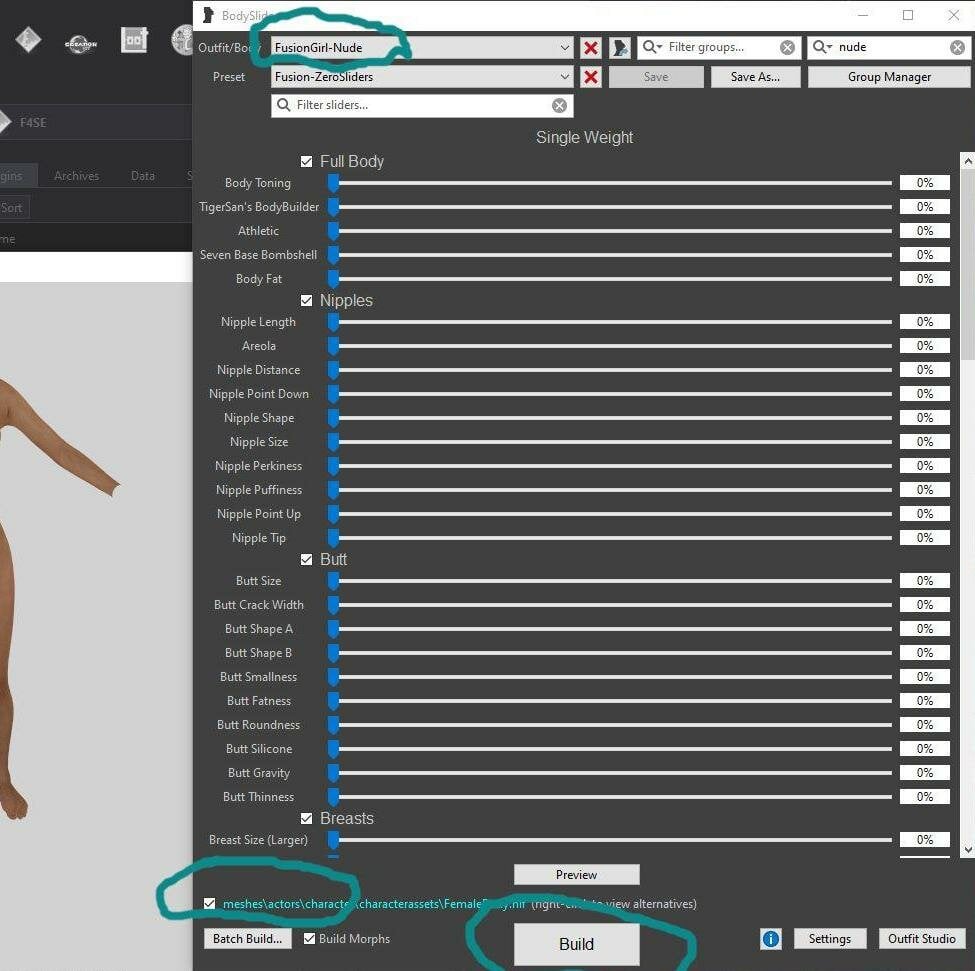Open BodySlide Settings
Image resolution: width=975 pixels, height=971 pixels.
pos(830,939)
